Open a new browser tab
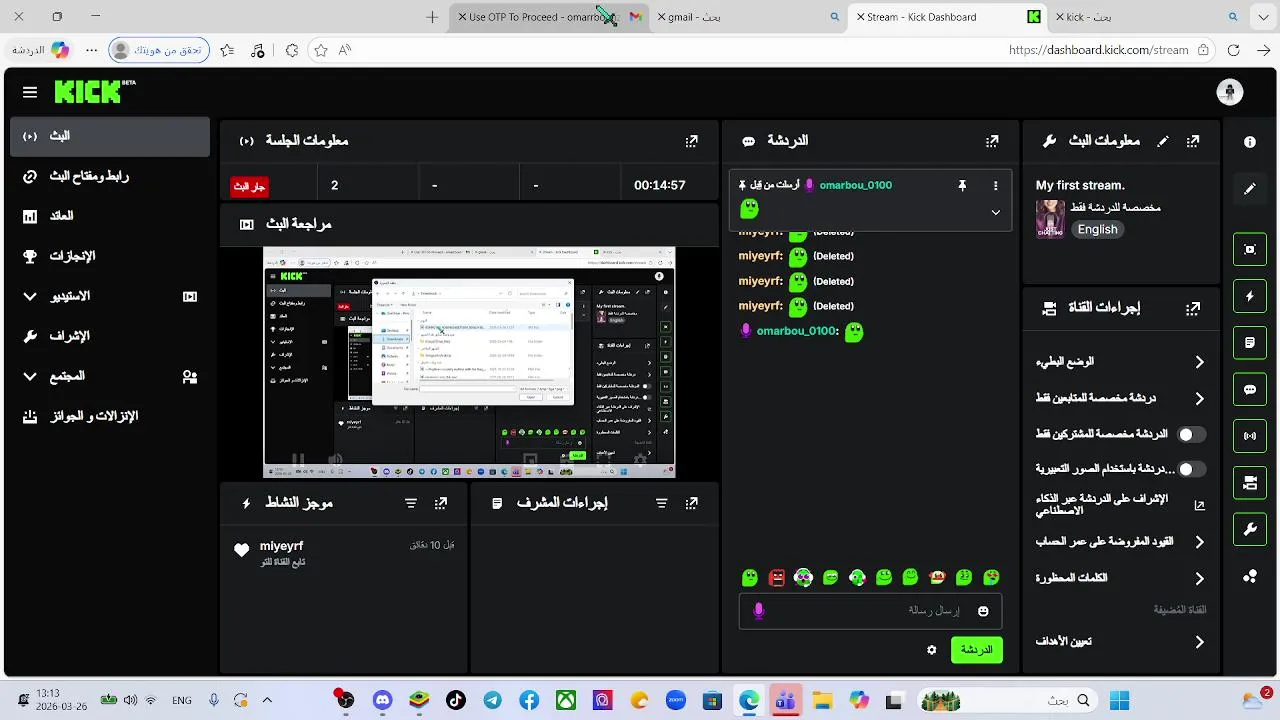 (x=432, y=17)
